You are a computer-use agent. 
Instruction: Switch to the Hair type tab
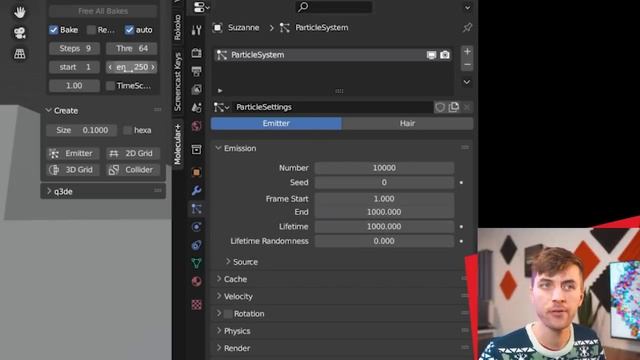tap(407, 123)
